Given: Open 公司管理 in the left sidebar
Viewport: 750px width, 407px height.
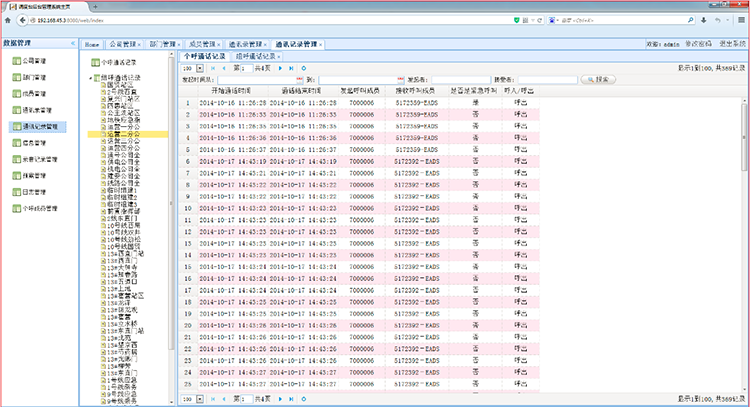Looking at the screenshot, I should 29,61.
